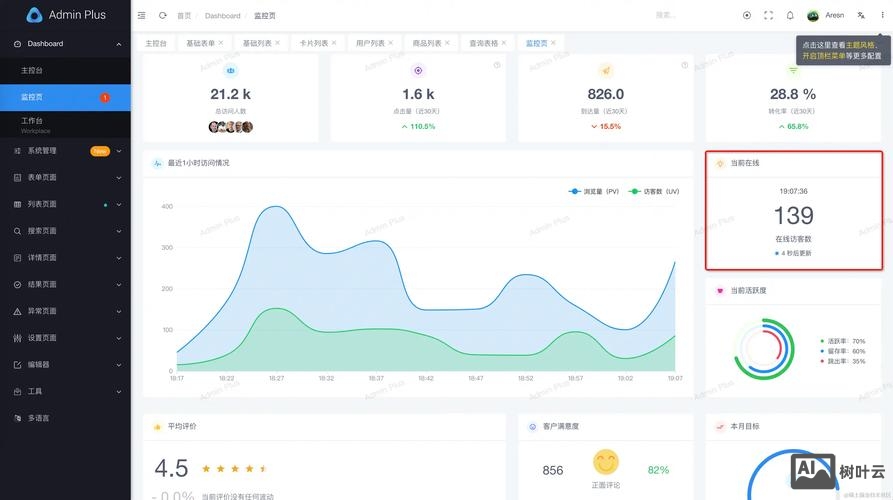Click the star rating next to 4.5
The width and height of the screenshot is (893, 500).
pos(235,469)
